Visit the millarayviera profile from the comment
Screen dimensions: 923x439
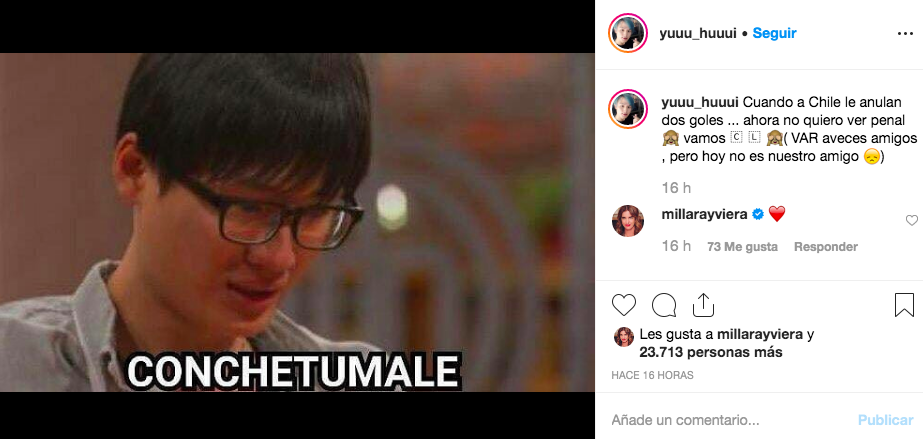(705, 215)
